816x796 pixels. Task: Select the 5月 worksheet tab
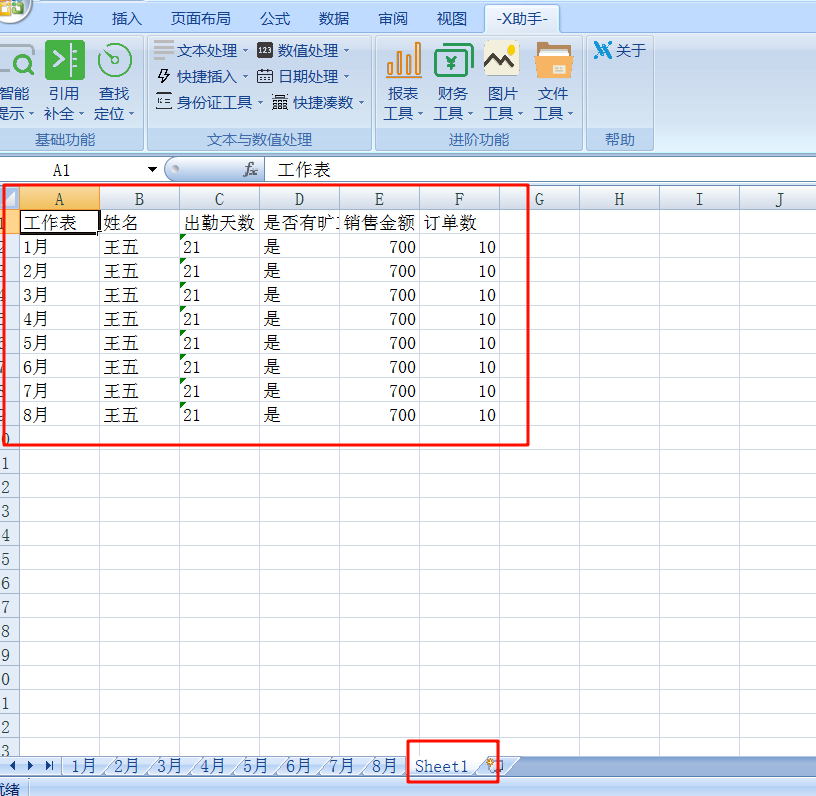tap(255, 766)
